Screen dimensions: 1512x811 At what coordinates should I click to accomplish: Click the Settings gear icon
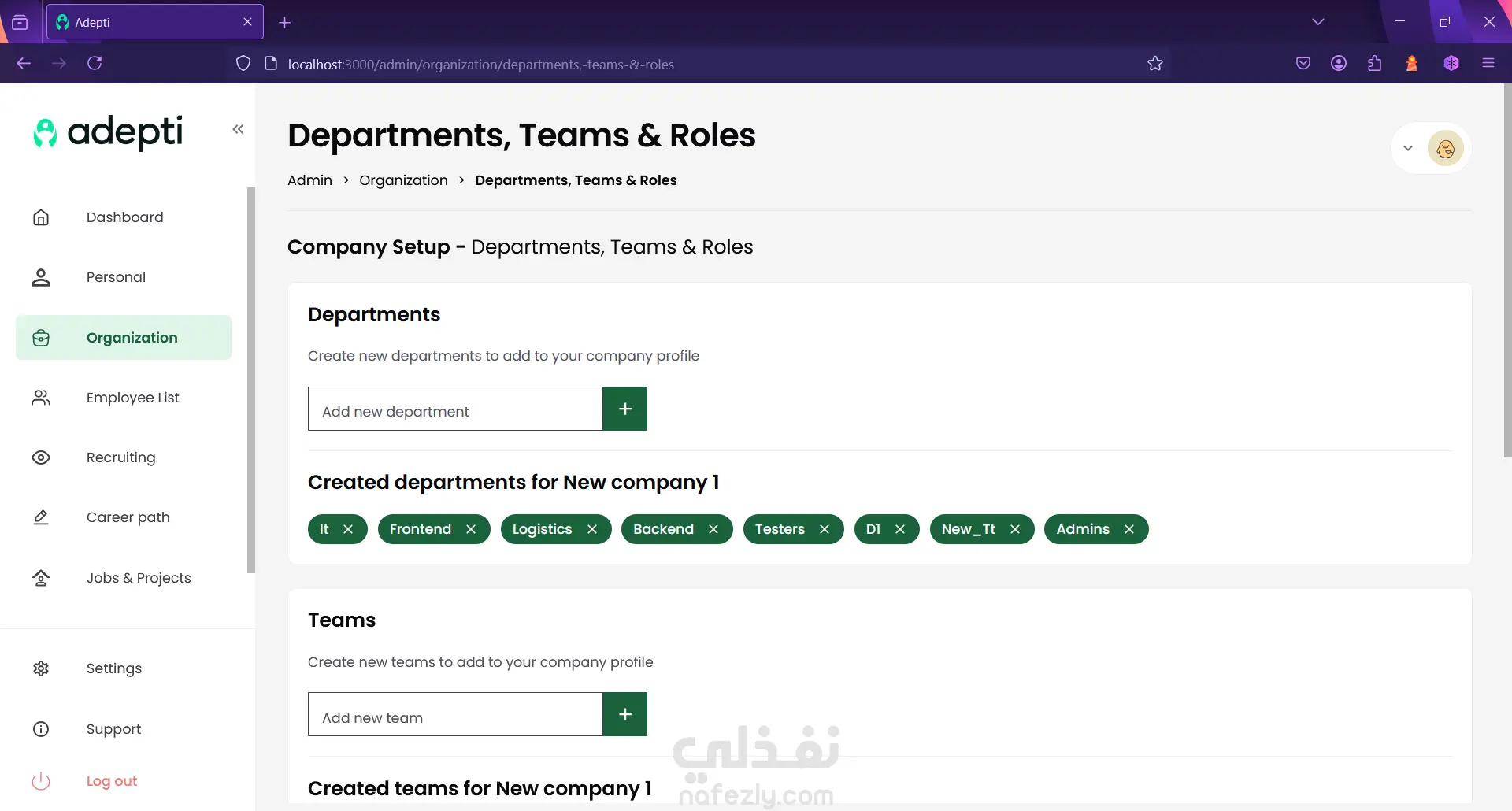[x=41, y=668]
